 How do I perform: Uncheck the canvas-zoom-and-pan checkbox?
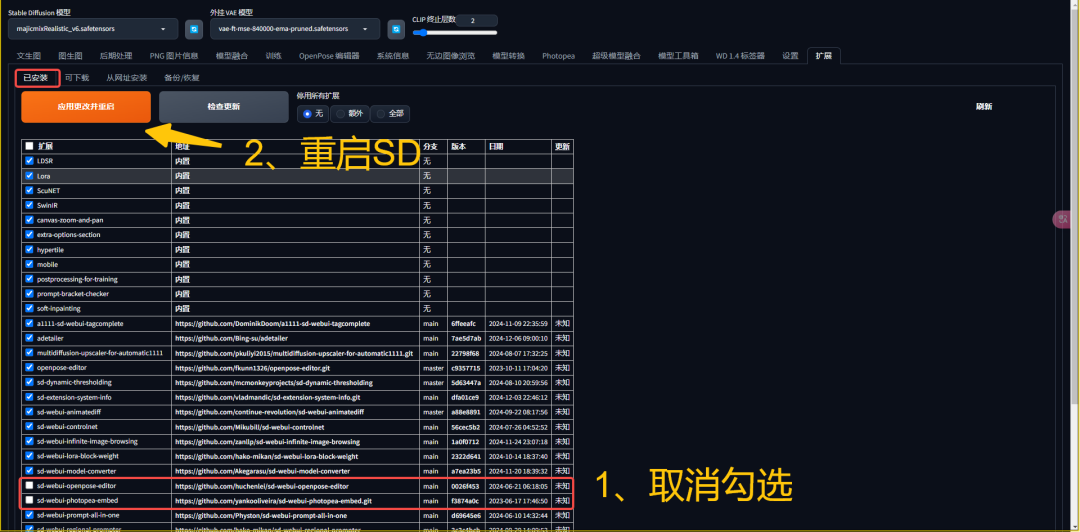tap(29, 220)
